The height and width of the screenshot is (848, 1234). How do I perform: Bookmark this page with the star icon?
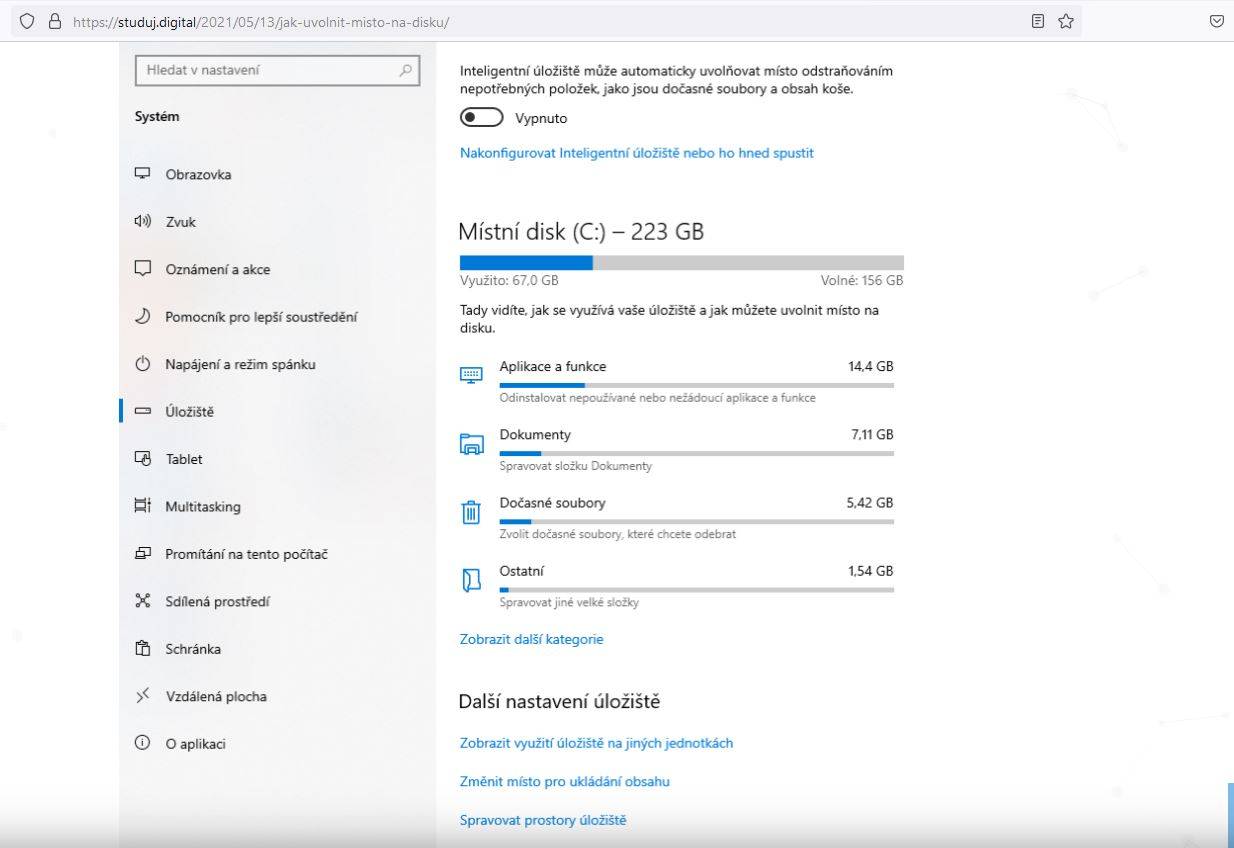[1066, 20]
